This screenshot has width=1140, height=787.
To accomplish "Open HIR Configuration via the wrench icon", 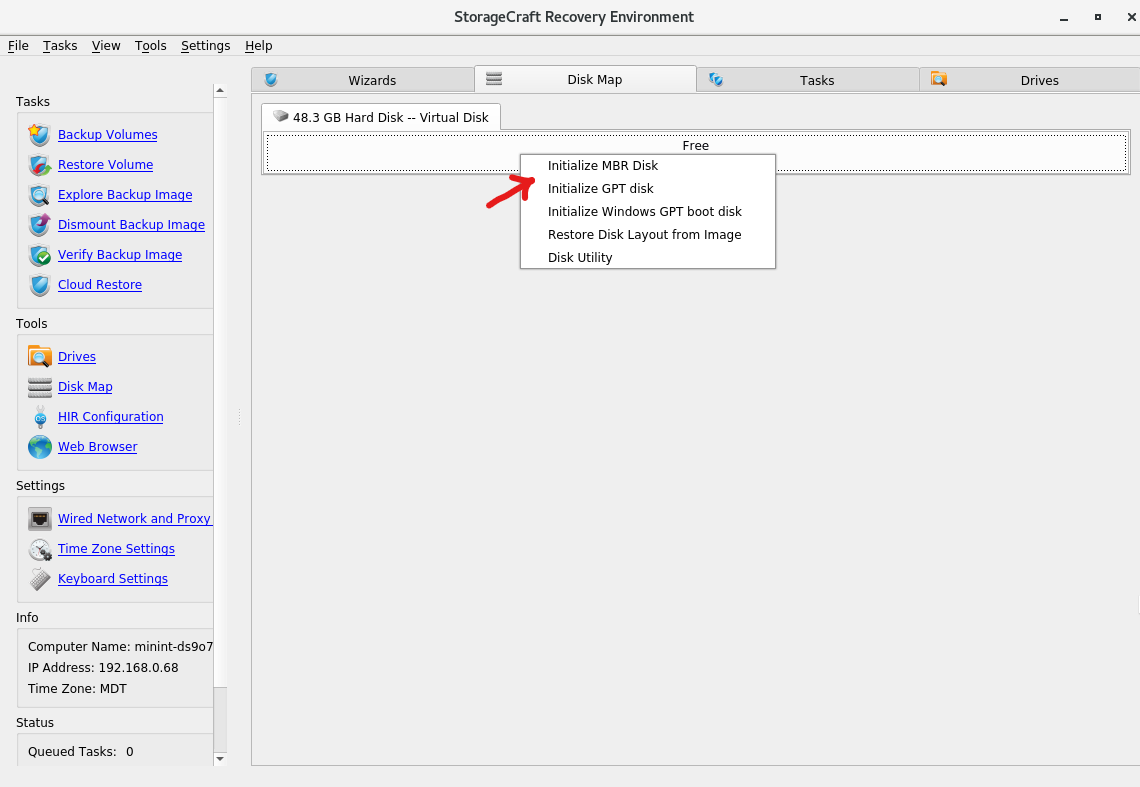I will pyautogui.click(x=40, y=417).
